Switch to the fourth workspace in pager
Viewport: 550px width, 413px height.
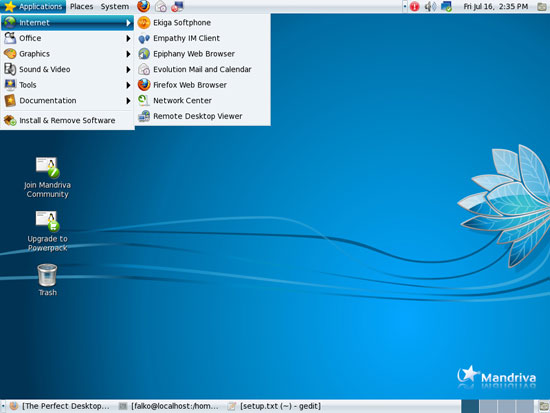pyautogui.click(x=525, y=406)
